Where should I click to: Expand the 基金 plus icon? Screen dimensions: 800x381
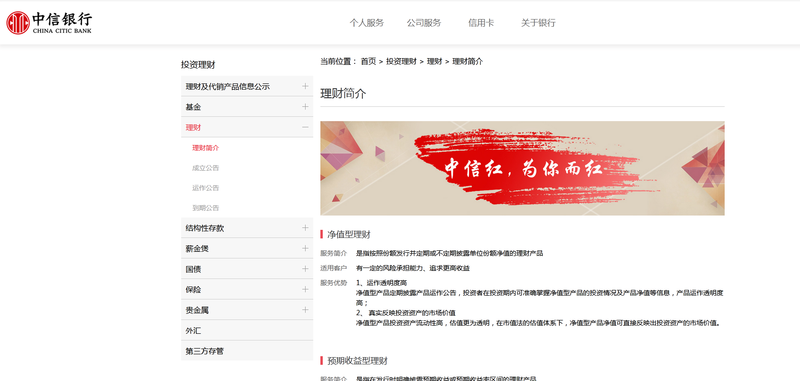305,107
